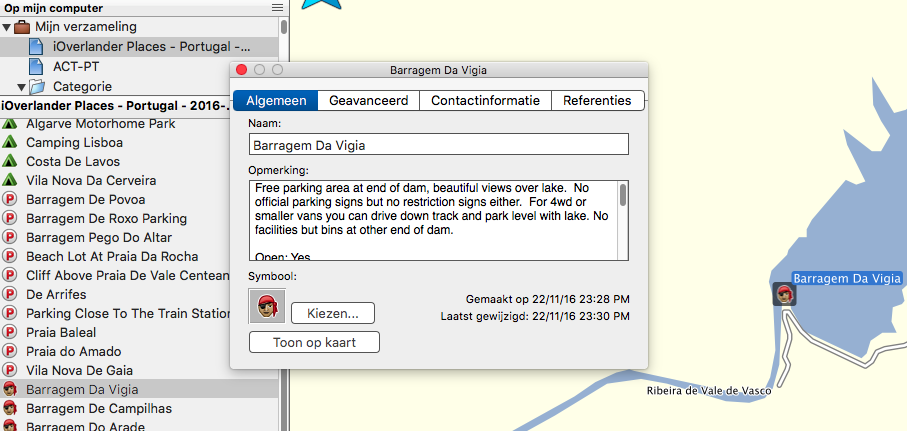This screenshot has width=907, height=431.
Task: Select the Referenties tab
Action: coord(597,100)
